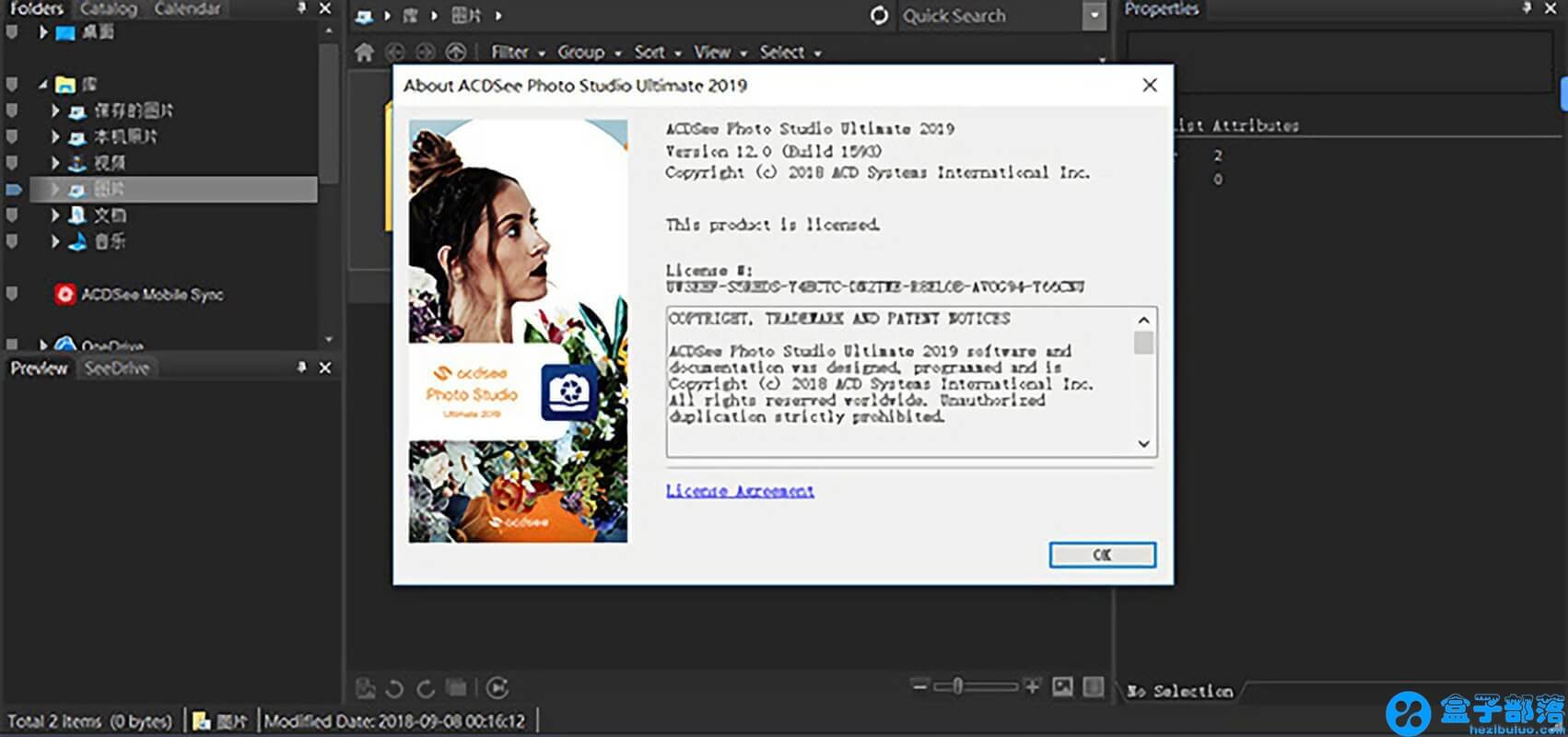Image resolution: width=1568 pixels, height=737 pixels.
Task: Click the Rotate Right icon in bottom toolbar
Action: (426, 688)
